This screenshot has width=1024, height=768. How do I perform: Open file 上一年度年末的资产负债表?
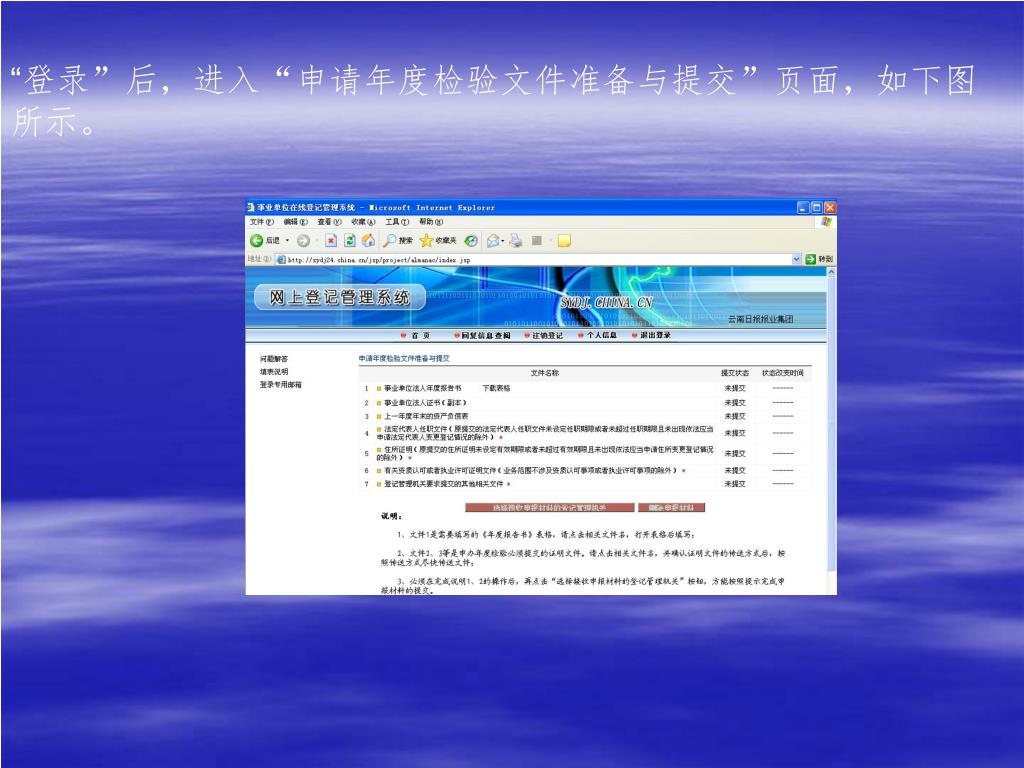click(x=426, y=416)
